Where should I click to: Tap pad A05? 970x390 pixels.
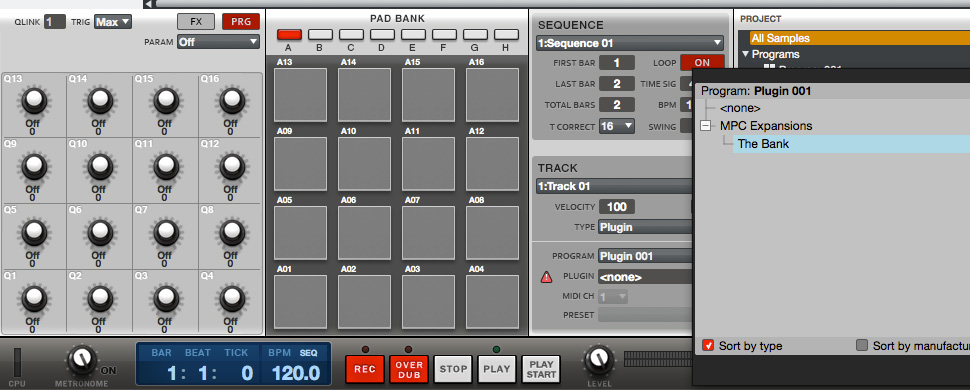301,233
